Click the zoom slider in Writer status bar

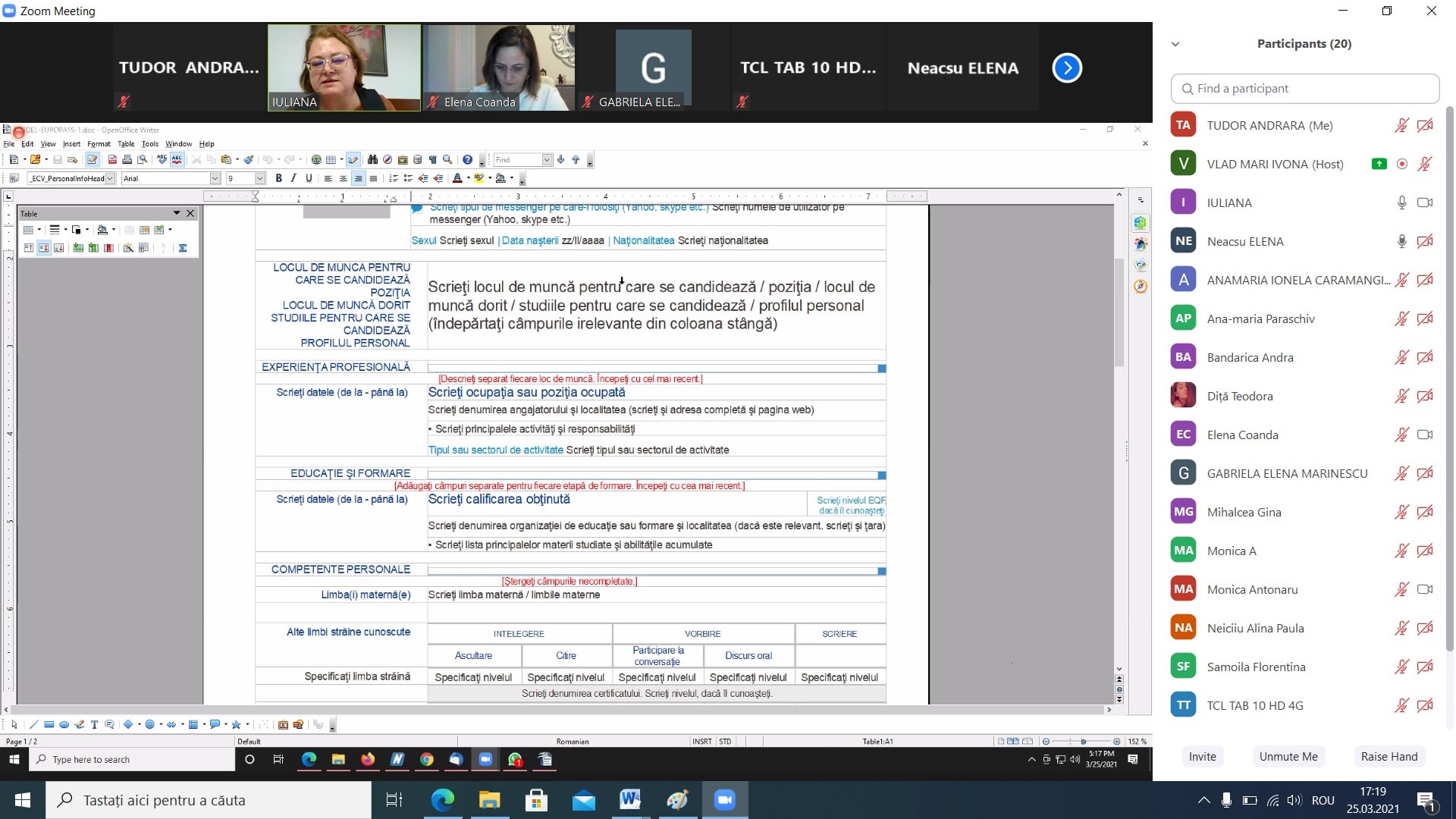point(1082,741)
